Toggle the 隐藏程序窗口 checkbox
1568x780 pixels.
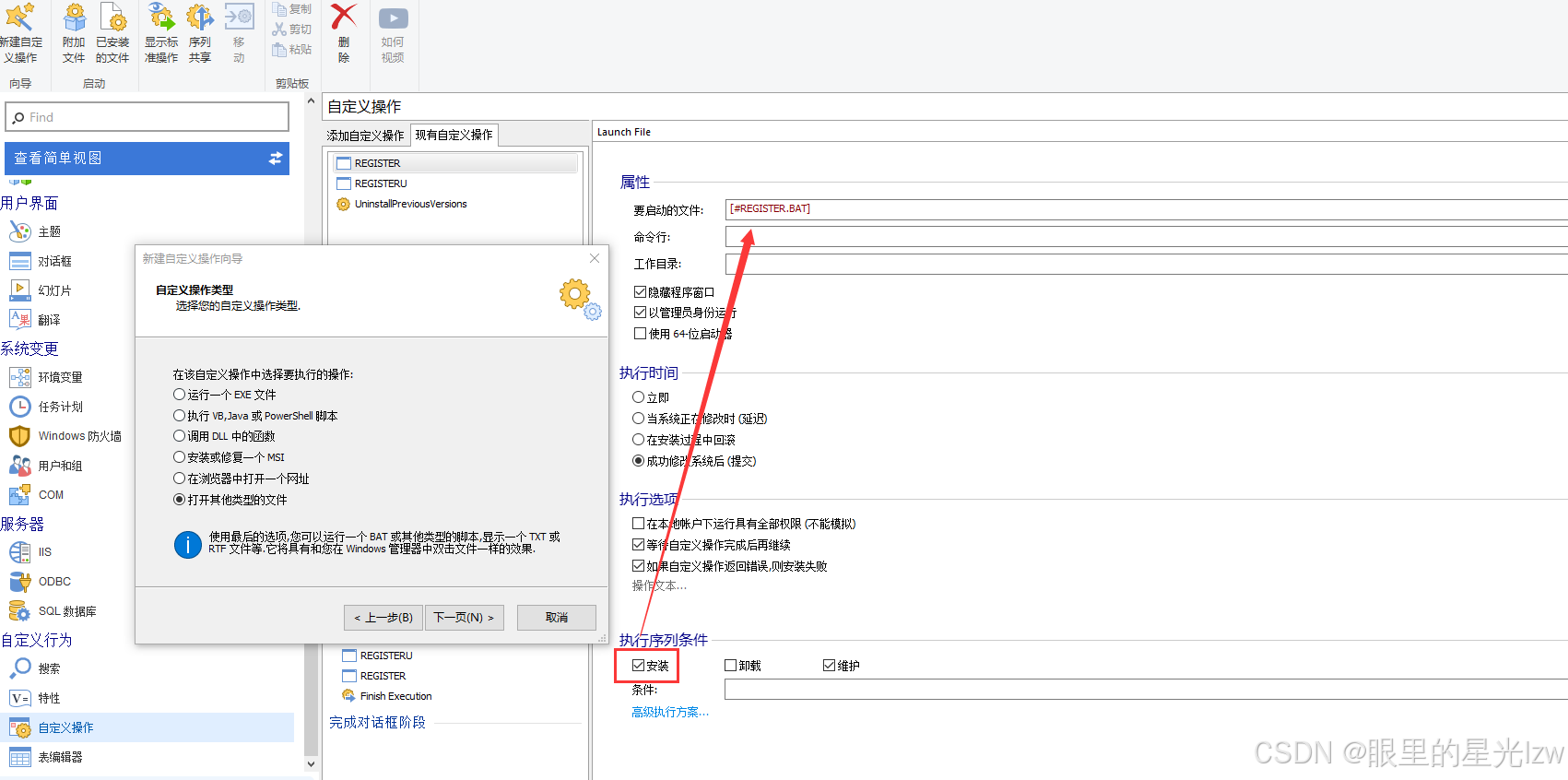(x=640, y=291)
